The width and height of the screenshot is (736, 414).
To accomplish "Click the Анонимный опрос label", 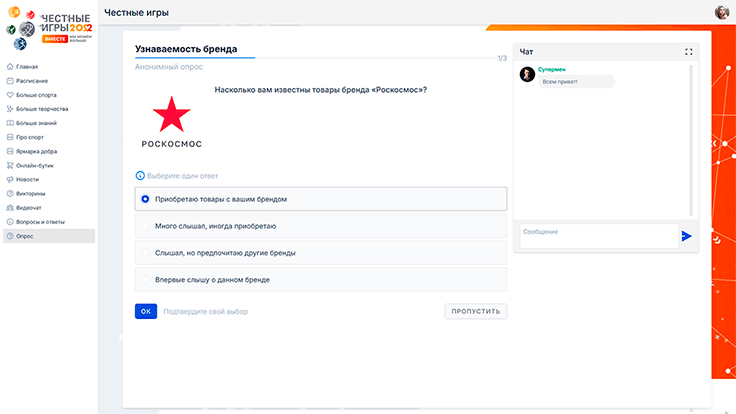I will click(169, 67).
